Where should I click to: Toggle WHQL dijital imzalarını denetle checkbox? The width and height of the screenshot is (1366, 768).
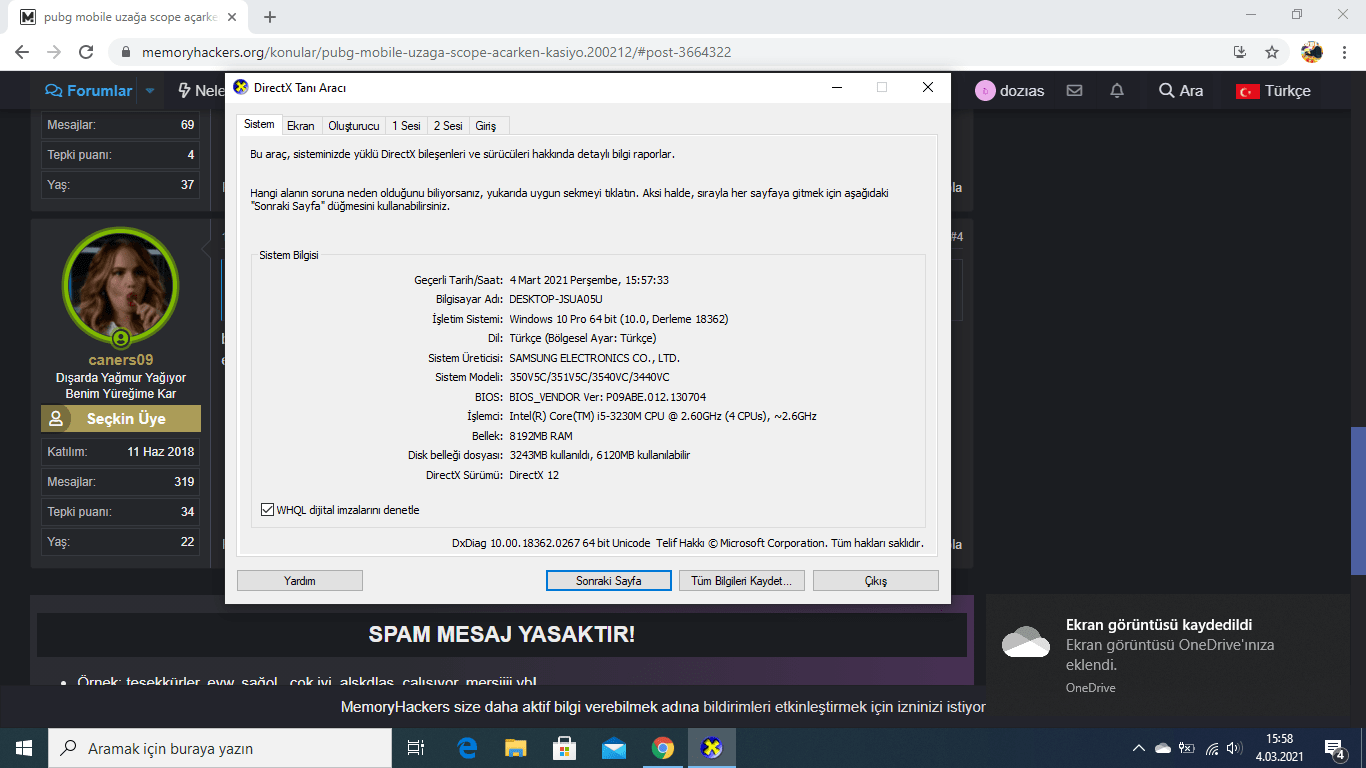point(267,510)
